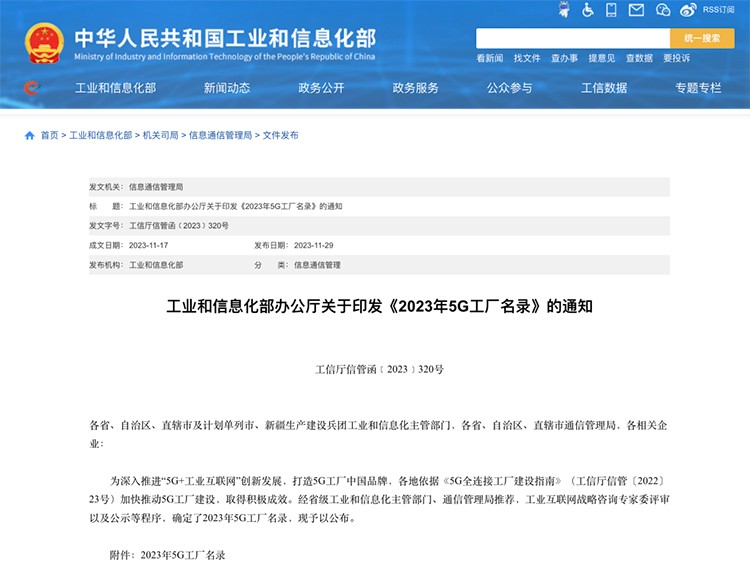Click 信息通信管理局 in the breadcrumb
This screenshot has height=576, width=750.
click(x=220, y=135)
